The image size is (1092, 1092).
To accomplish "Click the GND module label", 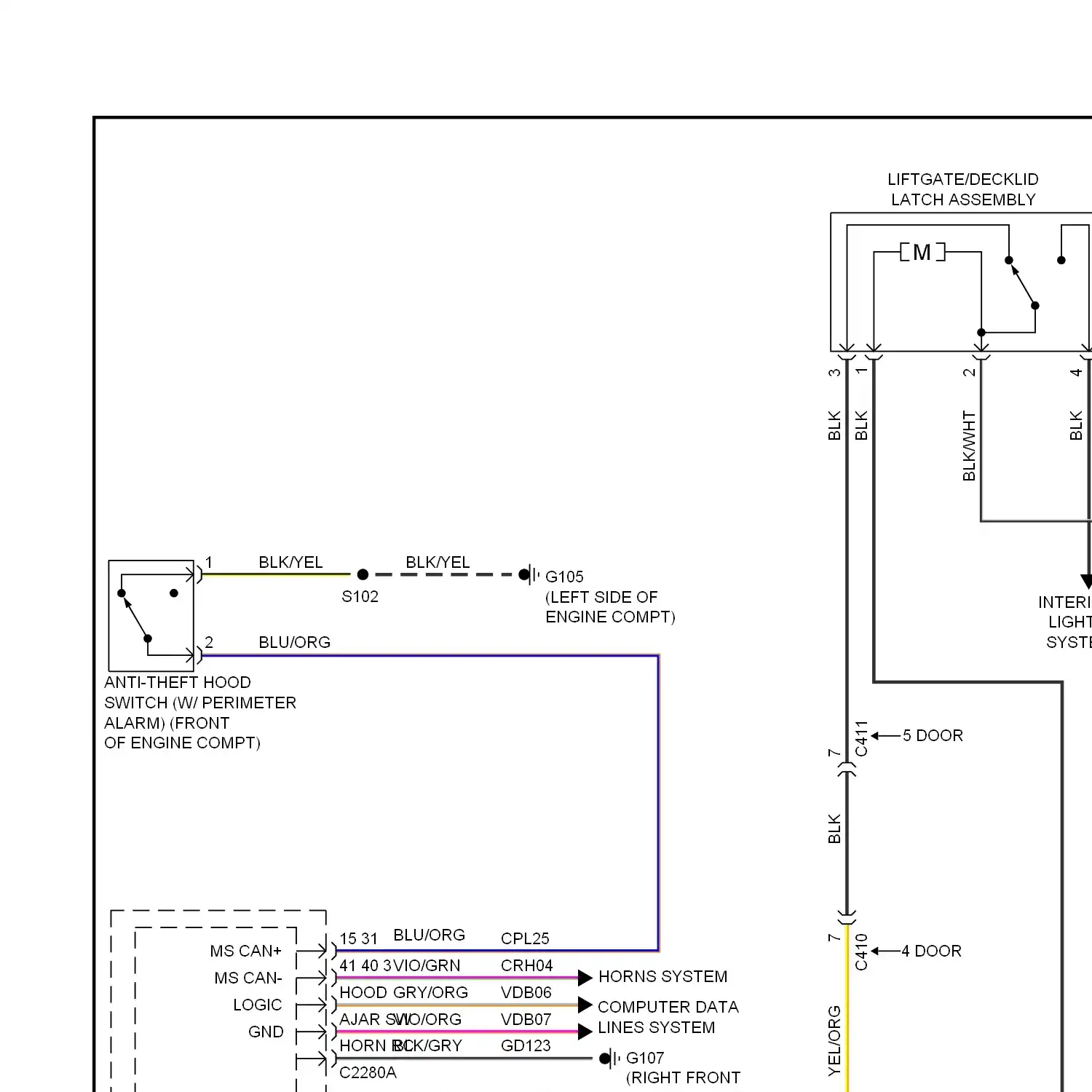I will tap(266, 1032).
